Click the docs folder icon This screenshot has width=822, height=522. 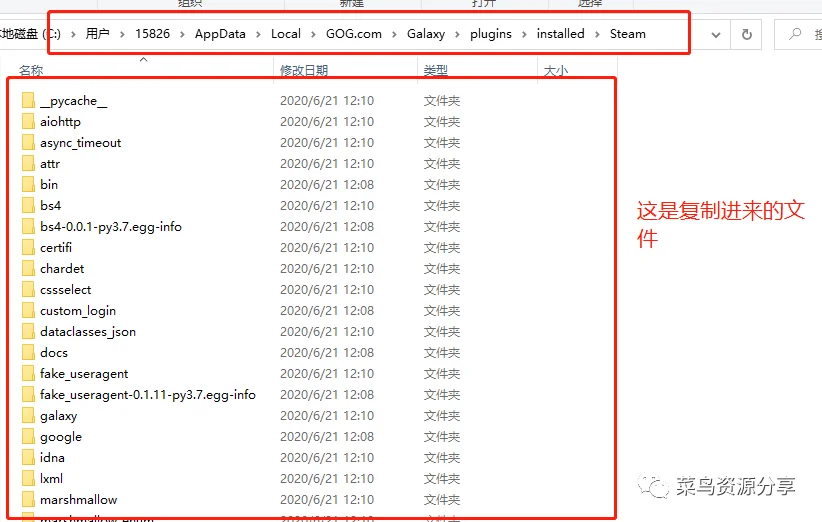point(28,352)
